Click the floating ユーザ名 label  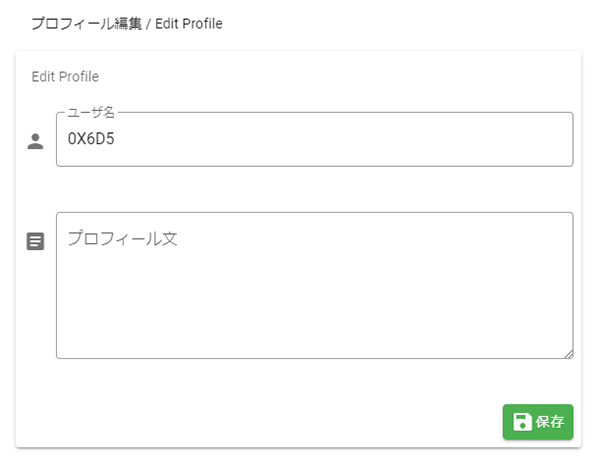(91, 112)
